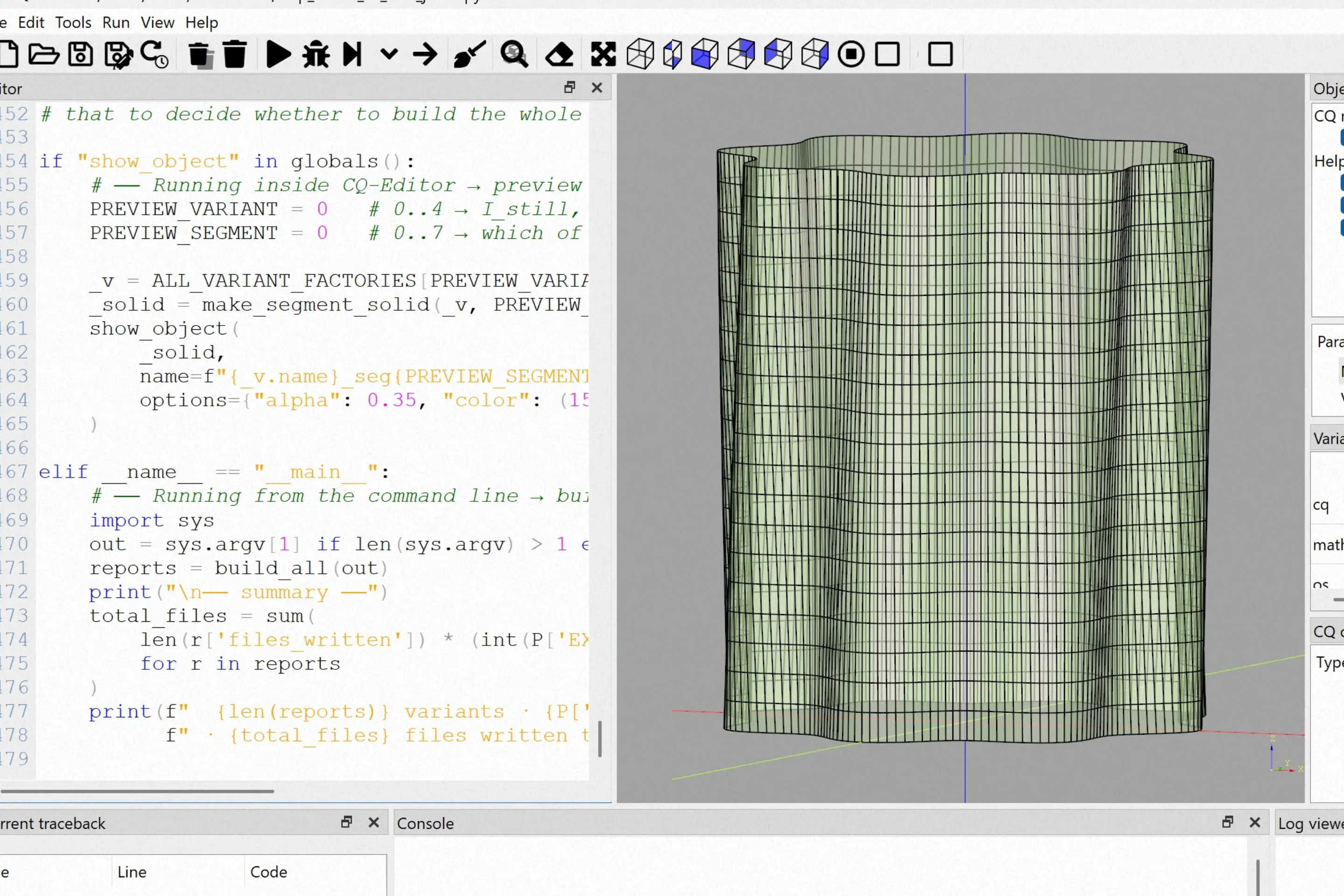Click the eraser icon in the toolbar
1344x896 pixels.
click(559, 55)
